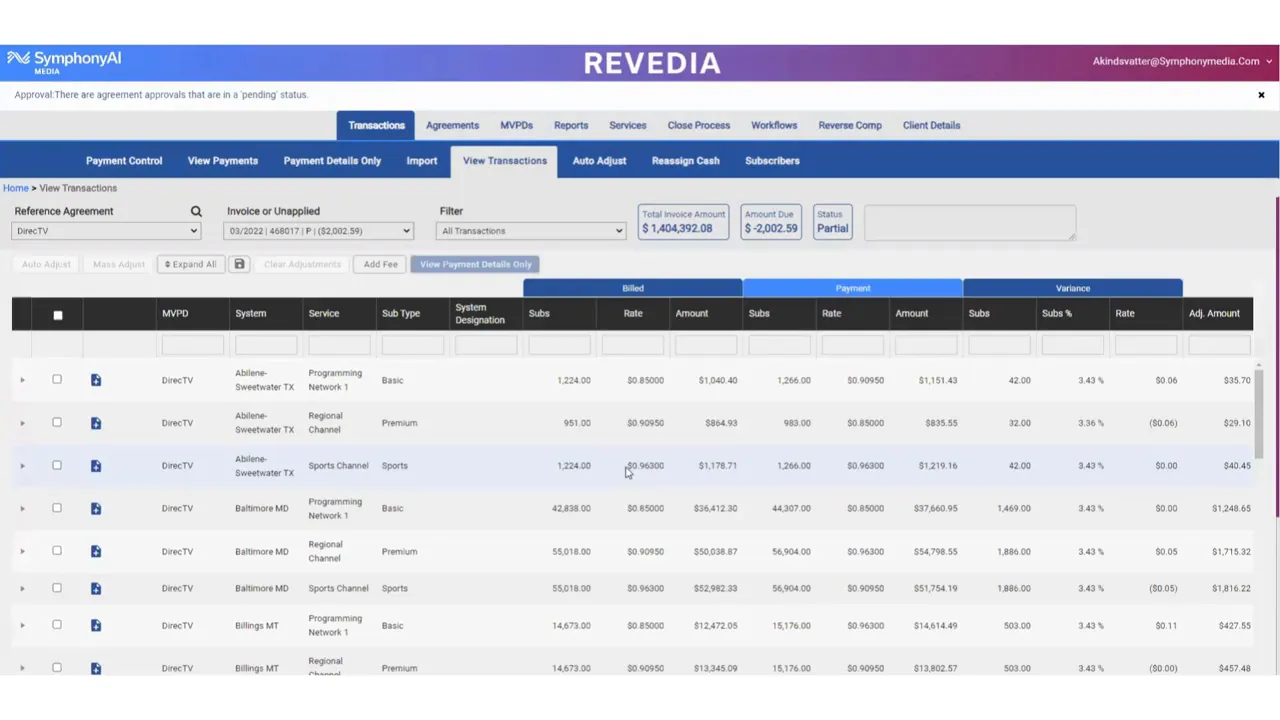Click the save floppy-disk icon beside Expand All
This screenshot has width=1280, height=720.
239,264
